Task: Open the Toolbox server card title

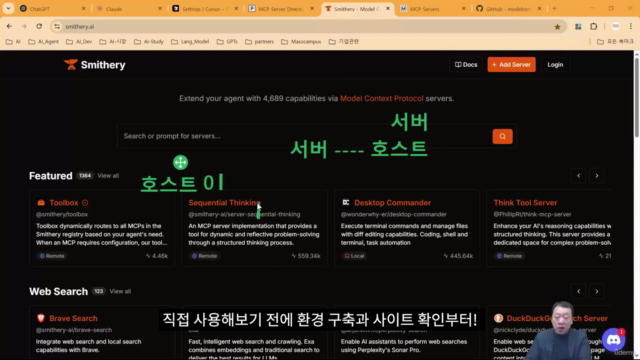Action: [64, 203]
